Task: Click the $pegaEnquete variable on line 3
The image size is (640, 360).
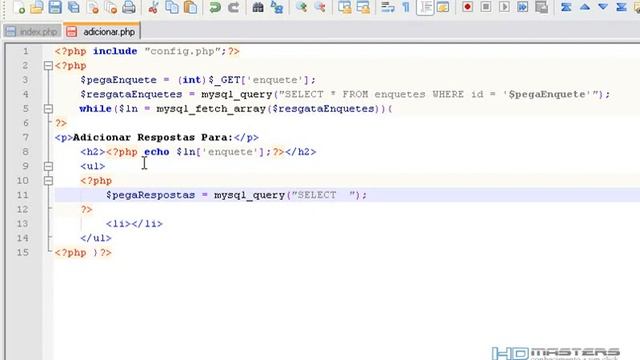Action: [x=118, y=80]
